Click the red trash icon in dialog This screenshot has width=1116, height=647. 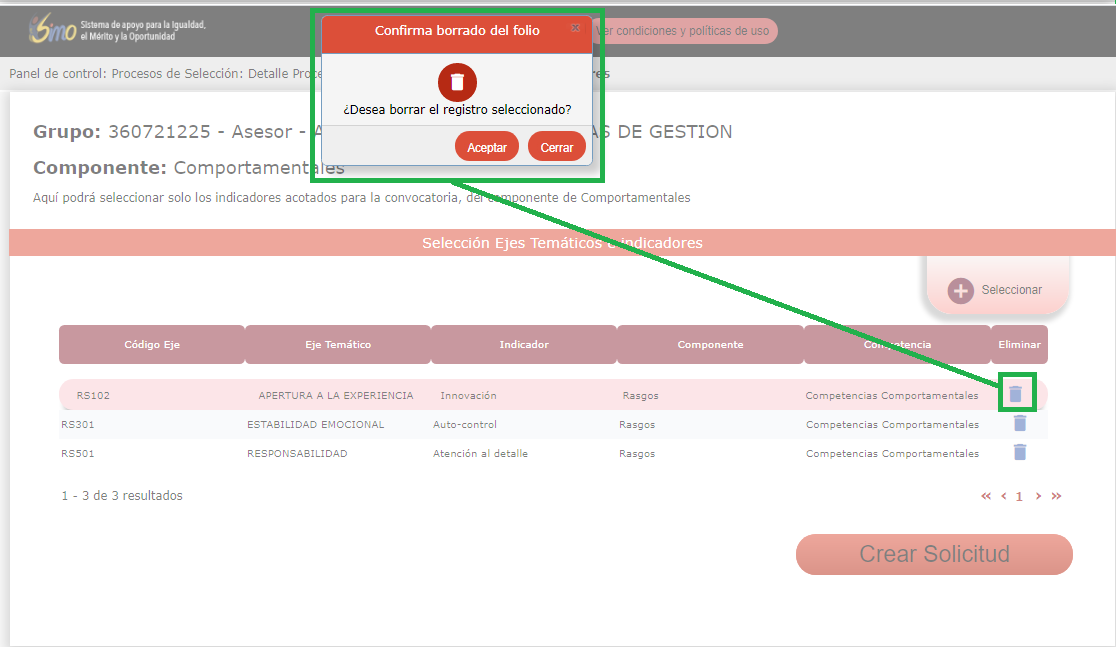[457, 81]
